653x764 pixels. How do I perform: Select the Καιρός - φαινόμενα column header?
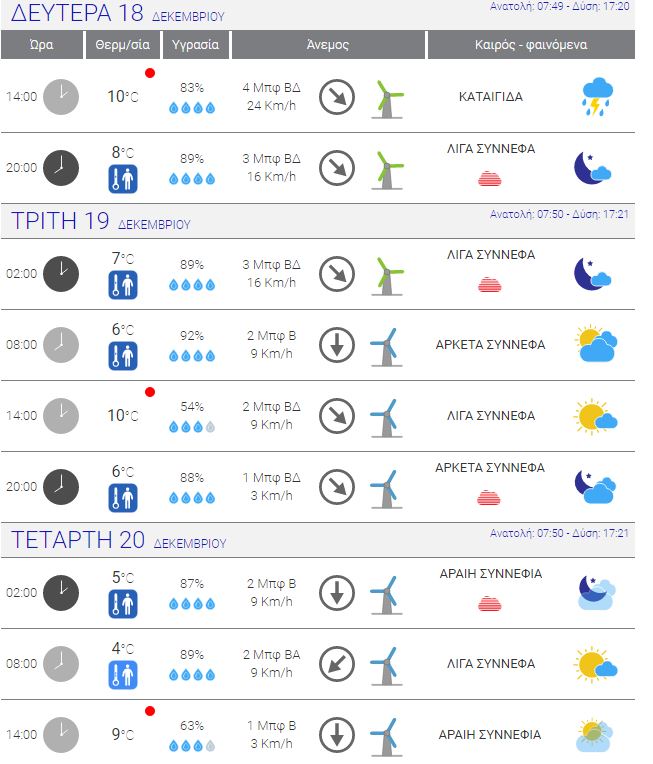pos(531,44)
